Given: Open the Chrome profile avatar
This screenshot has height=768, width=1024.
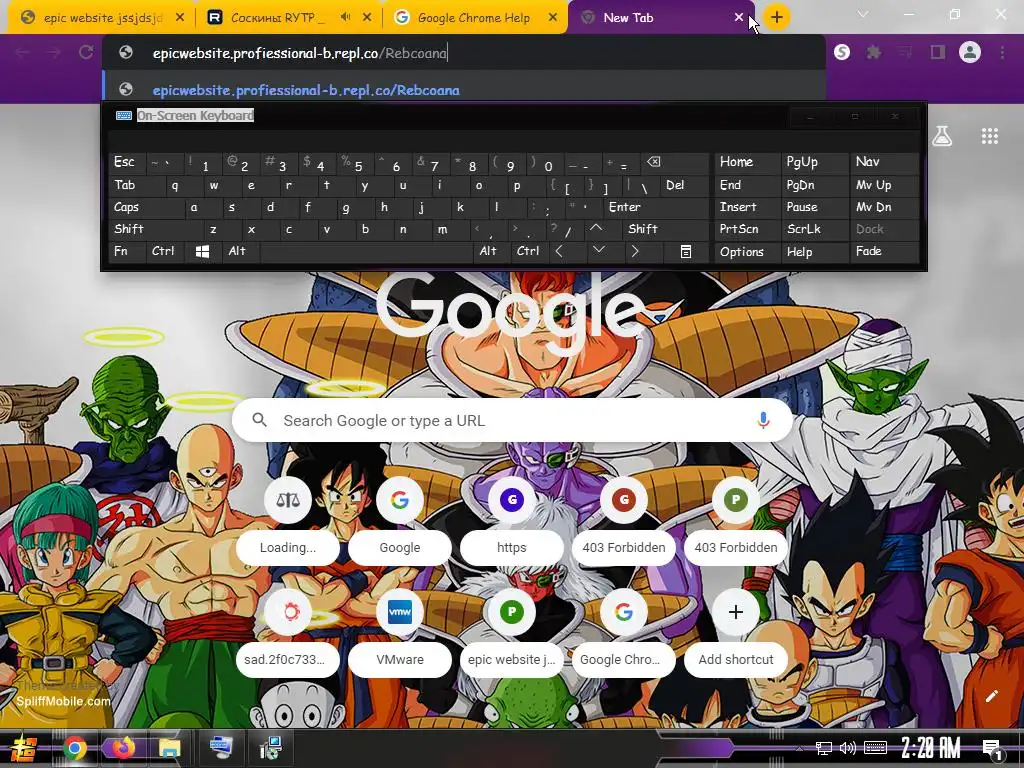Looking at the screenshot, I should 970,52.
